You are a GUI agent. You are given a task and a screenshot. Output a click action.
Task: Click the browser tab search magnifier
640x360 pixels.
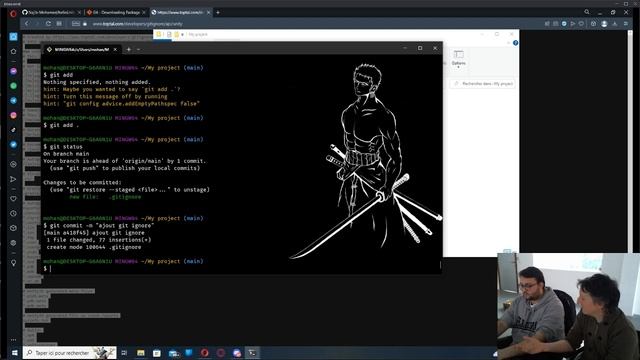[x=587, y=12]
